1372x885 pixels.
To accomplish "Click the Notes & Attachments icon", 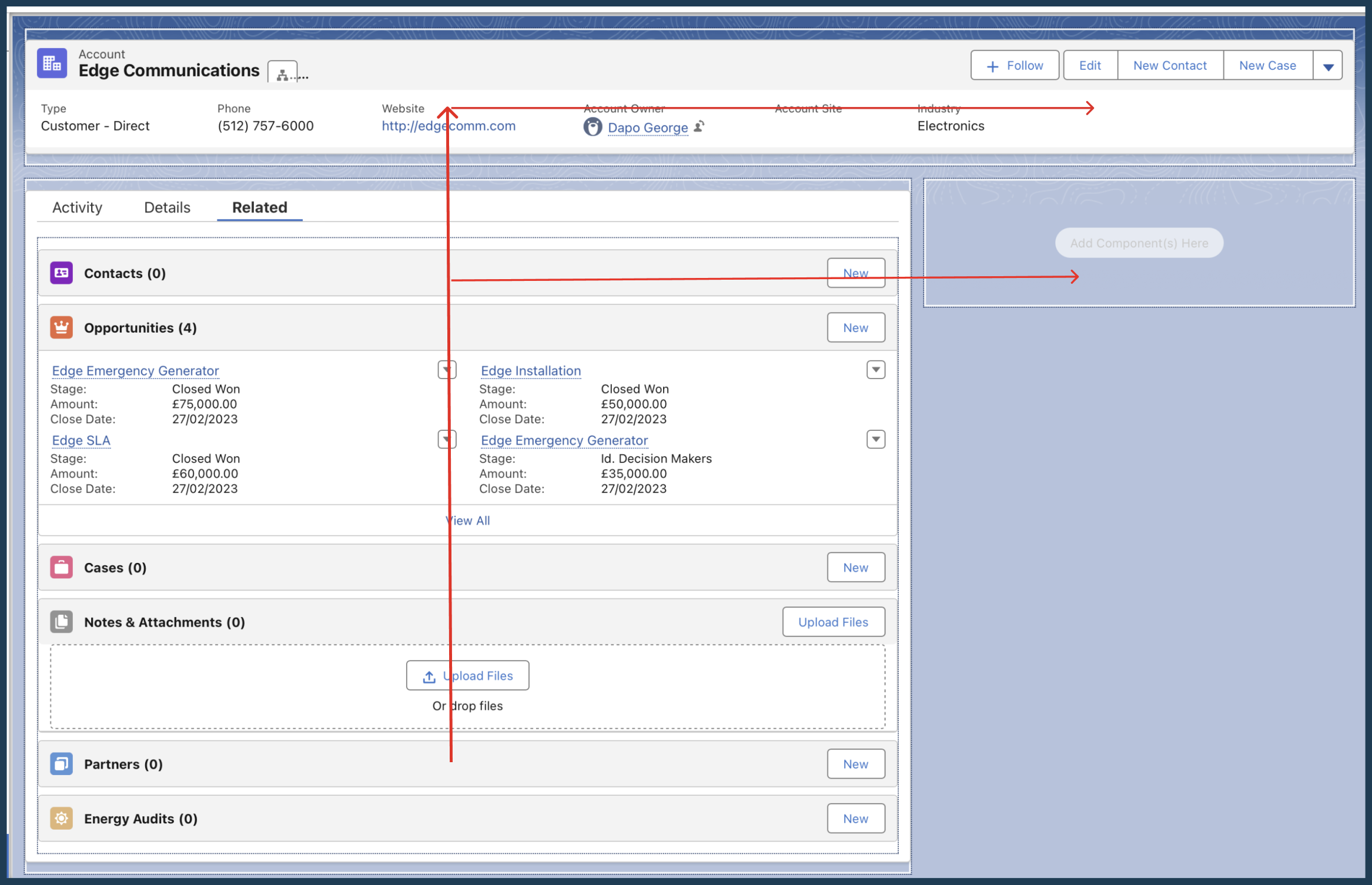I will 61,622.
